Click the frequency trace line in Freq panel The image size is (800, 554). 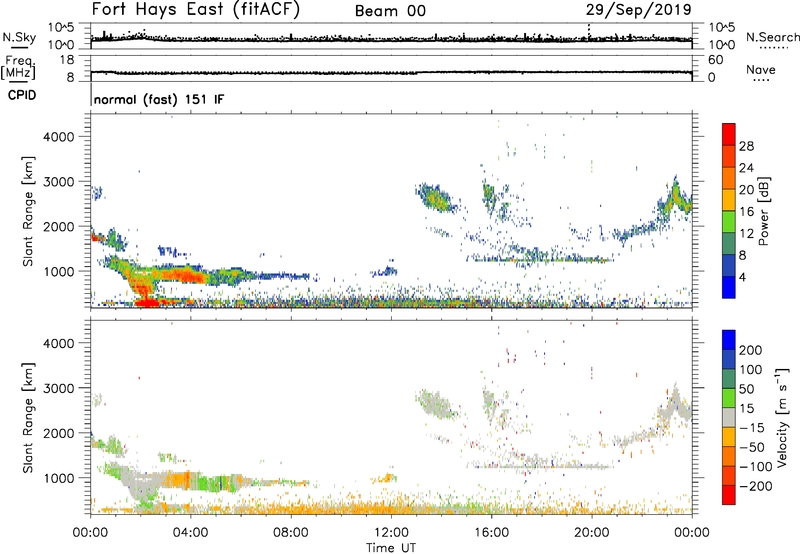[x=391, y=72]
